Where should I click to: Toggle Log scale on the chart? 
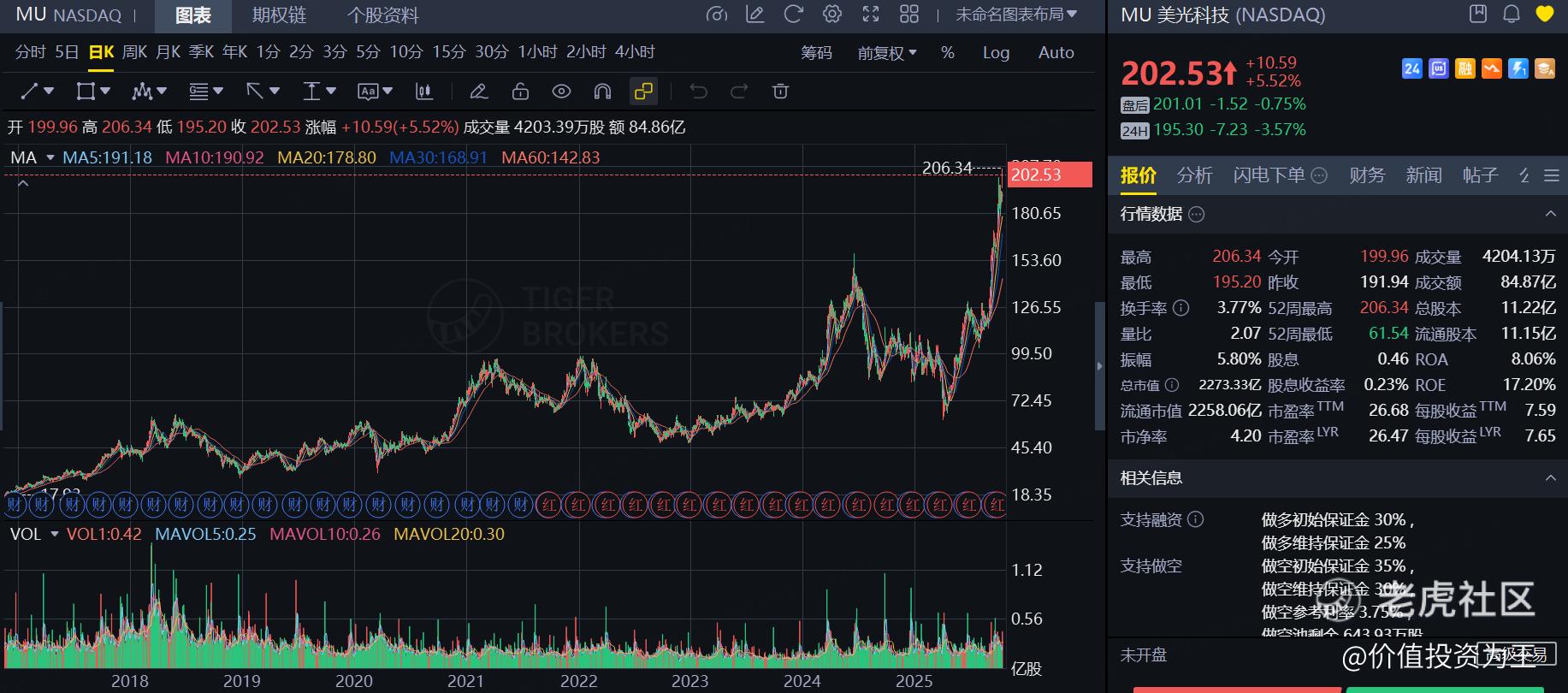(996, 53)
